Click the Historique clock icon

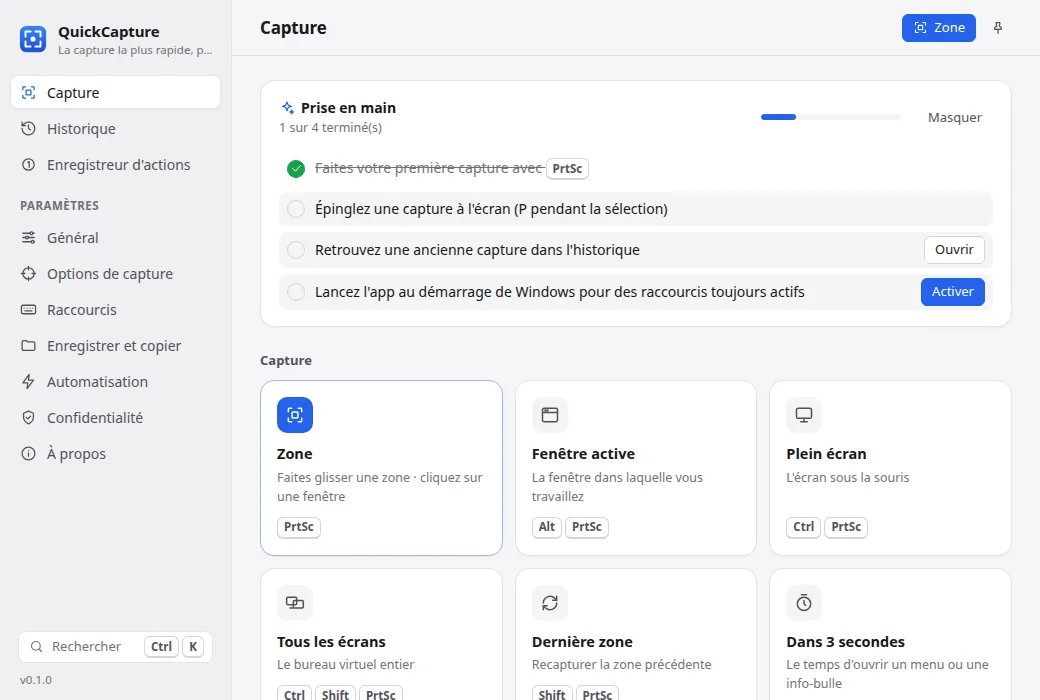point(29,129)
